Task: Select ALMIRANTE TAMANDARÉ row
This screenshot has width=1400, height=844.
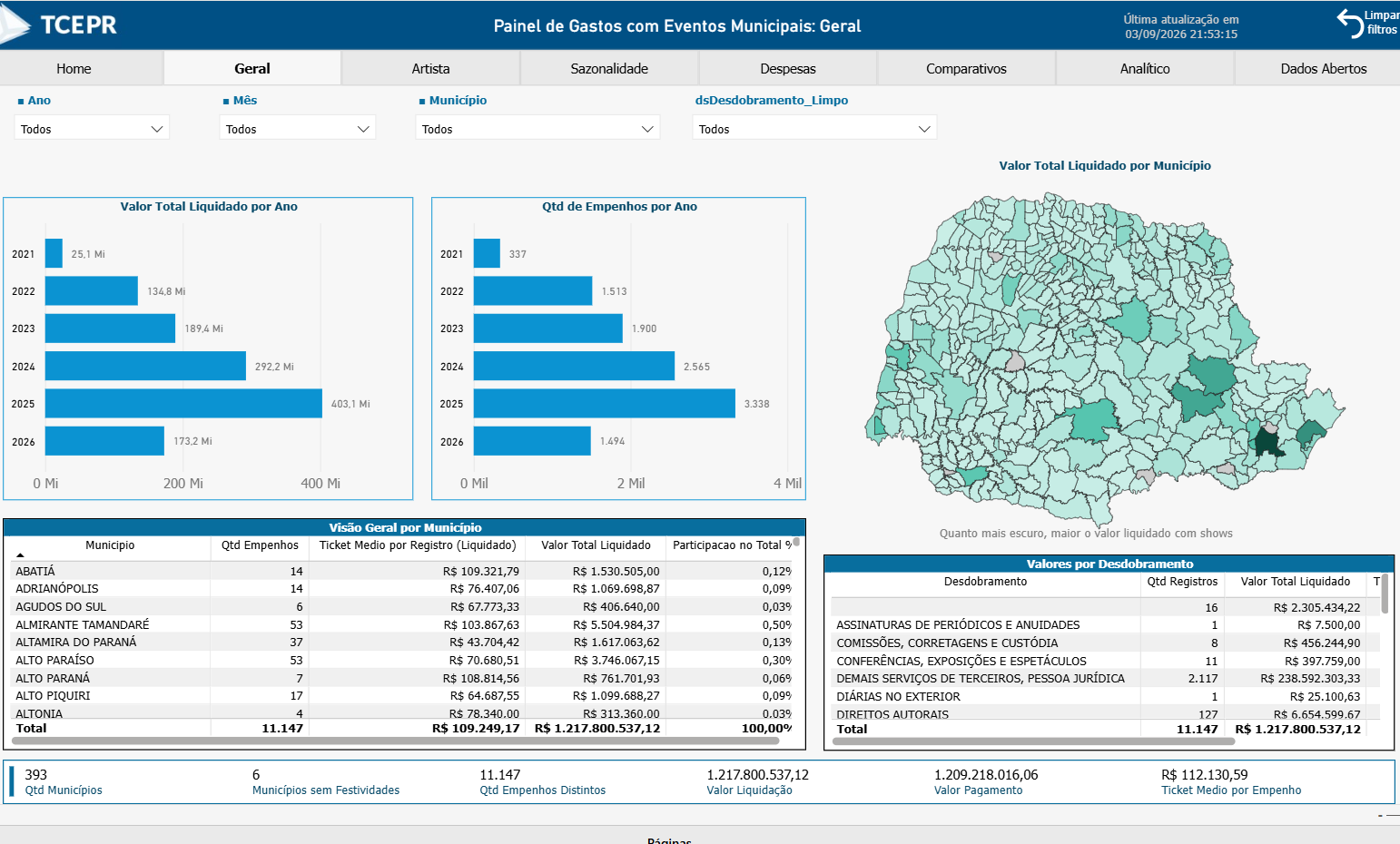Action: coord(403,624)
